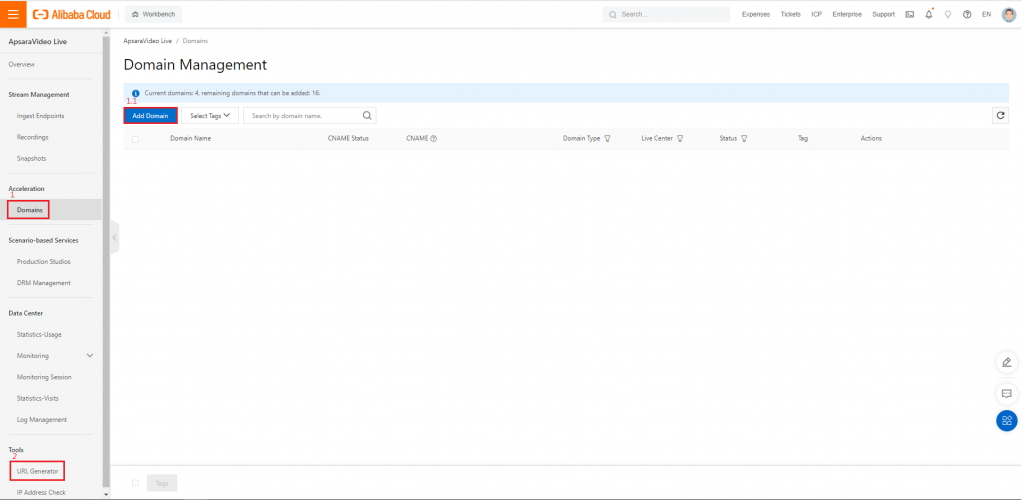Open the blue floating apps widget
This screenshot has width=1024, height=500.
(x=1006, y=420)
